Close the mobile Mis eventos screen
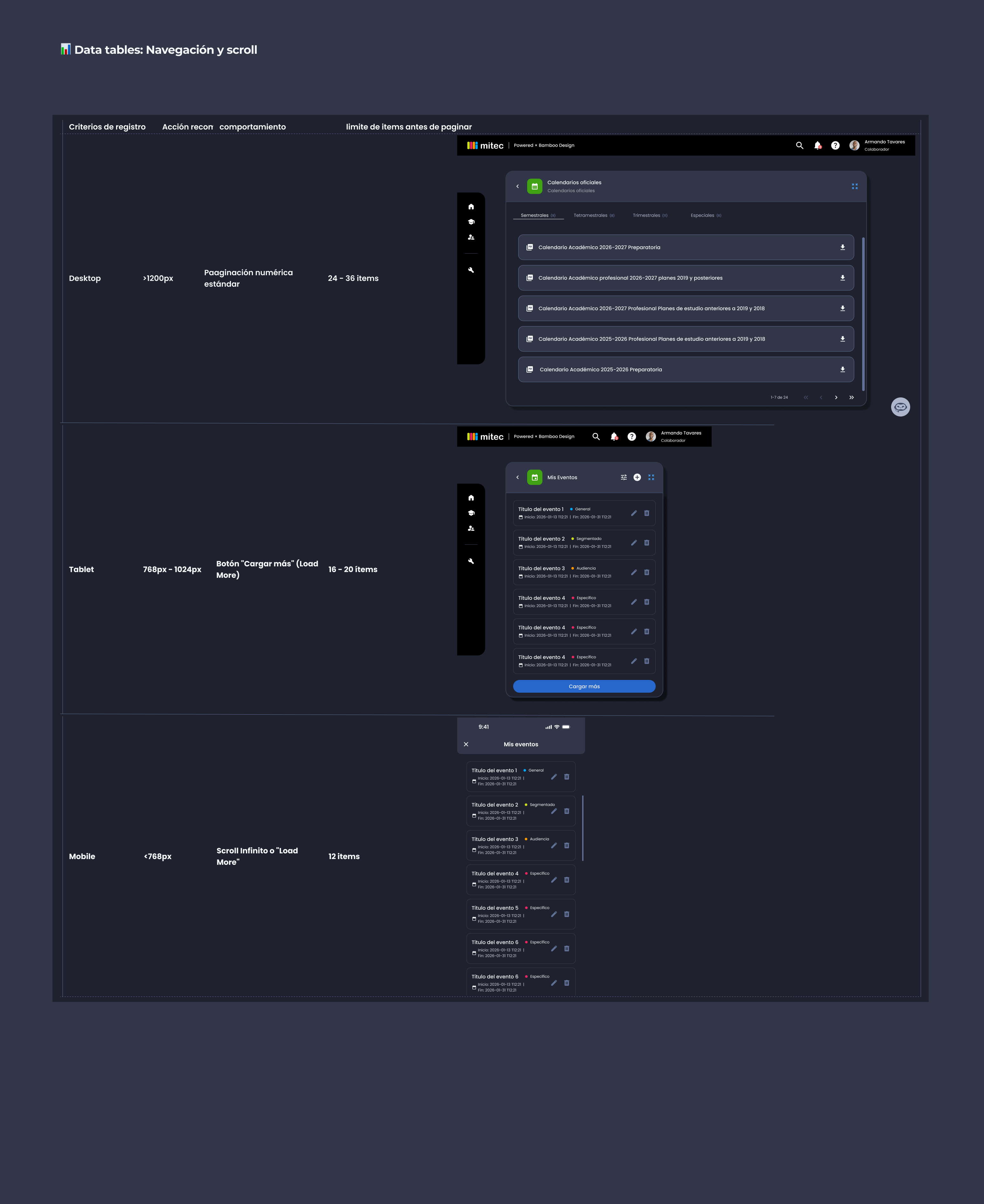 pos(466,744)
